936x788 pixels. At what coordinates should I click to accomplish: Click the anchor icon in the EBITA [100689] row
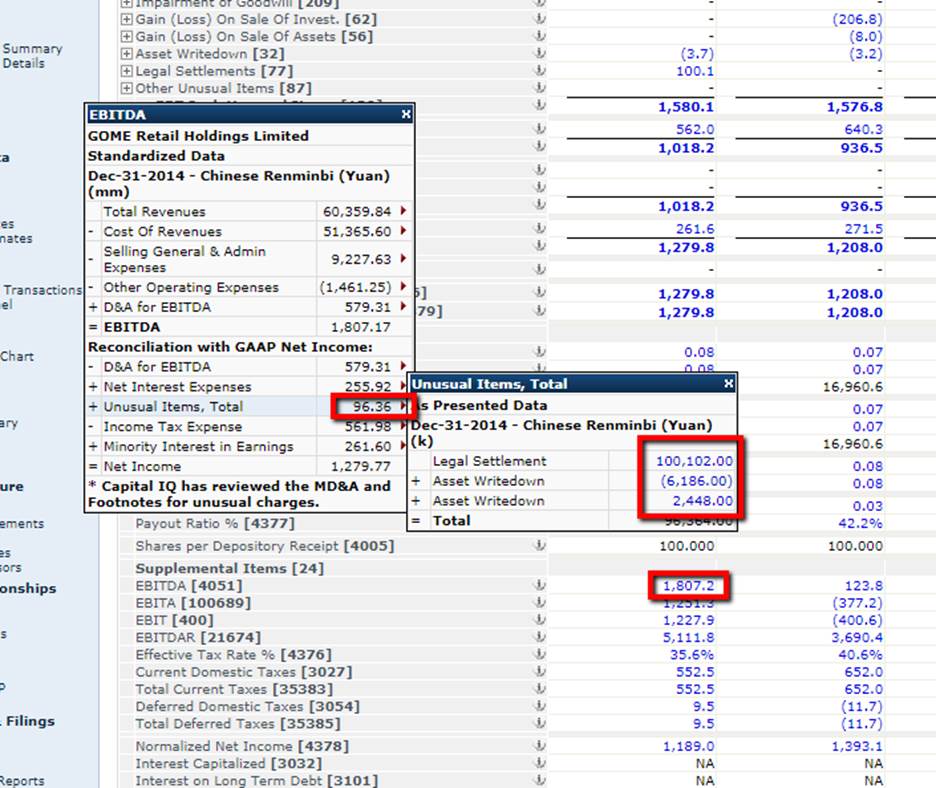(x=539, y=602)
